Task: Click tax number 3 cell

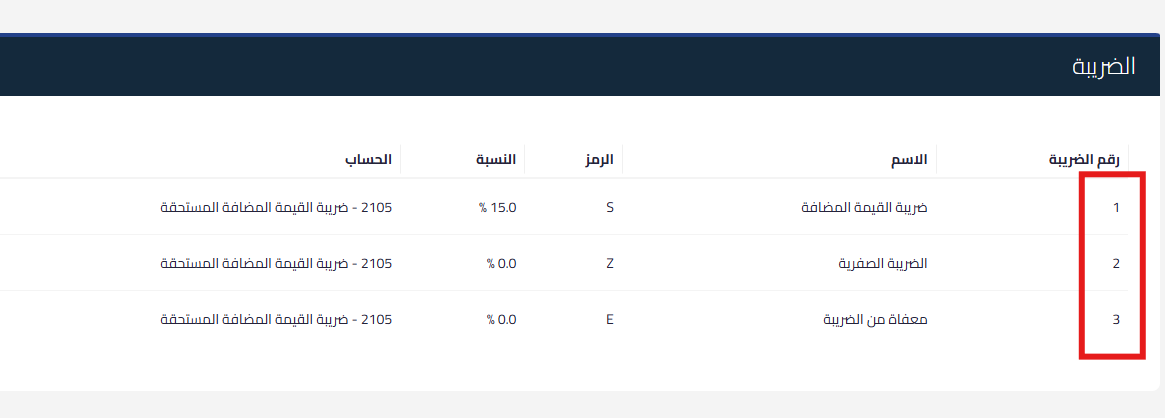Action: coord(1116,320)
